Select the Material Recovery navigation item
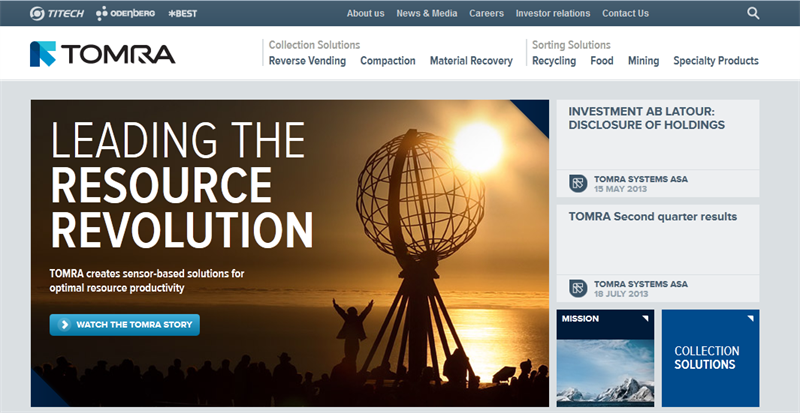The width and height of the screenshot is (800, 413). [x=471, y=61]
